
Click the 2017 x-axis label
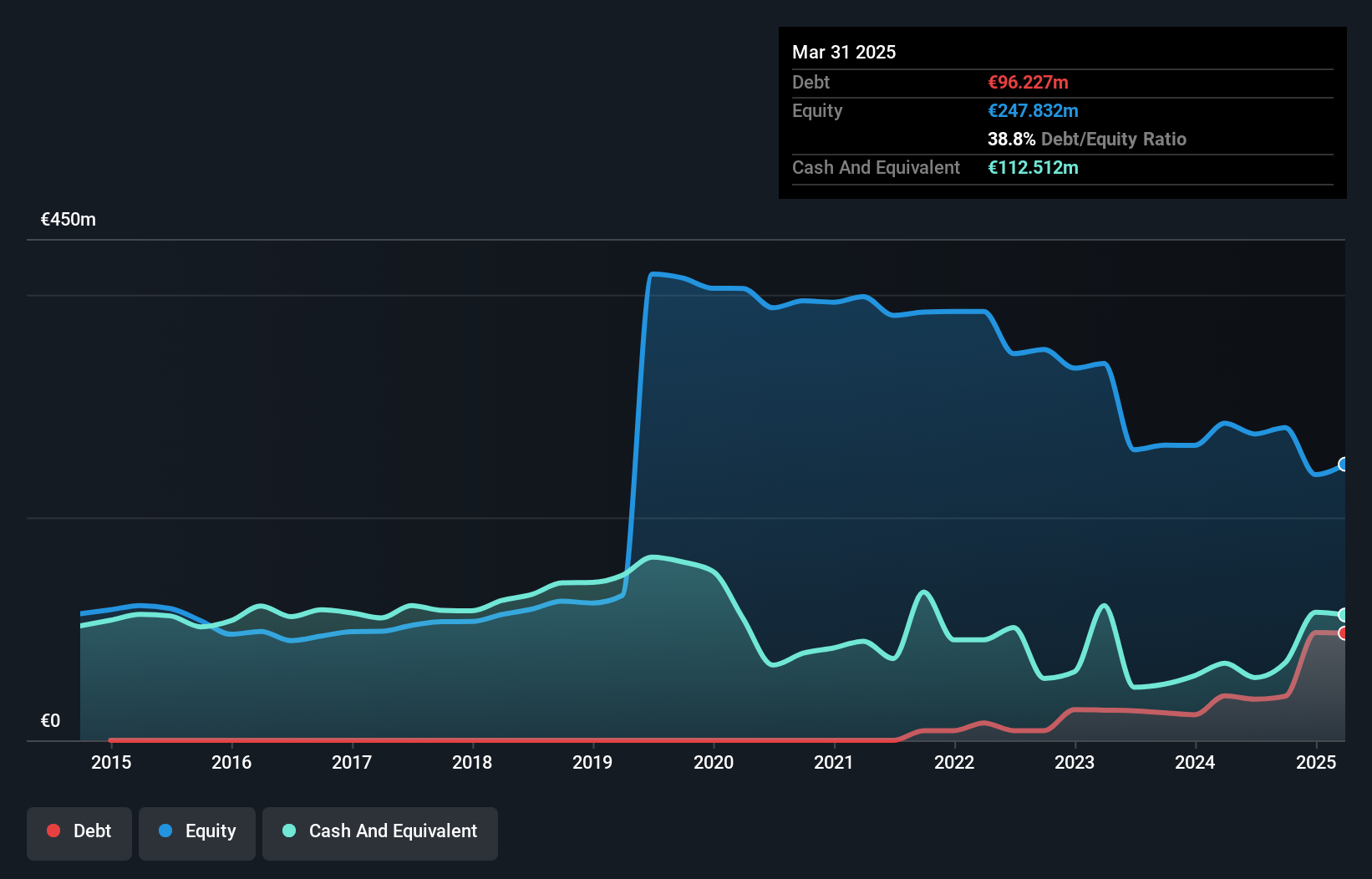pyautogui.click(x=352, y=762)
